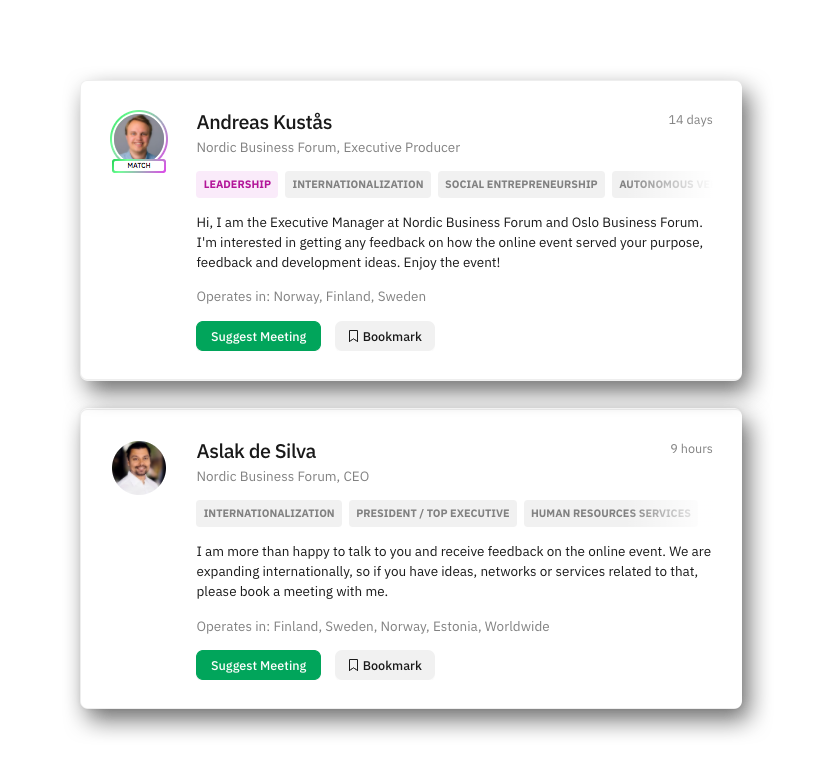Click the bookmark icon on Aslak's card

353,665
